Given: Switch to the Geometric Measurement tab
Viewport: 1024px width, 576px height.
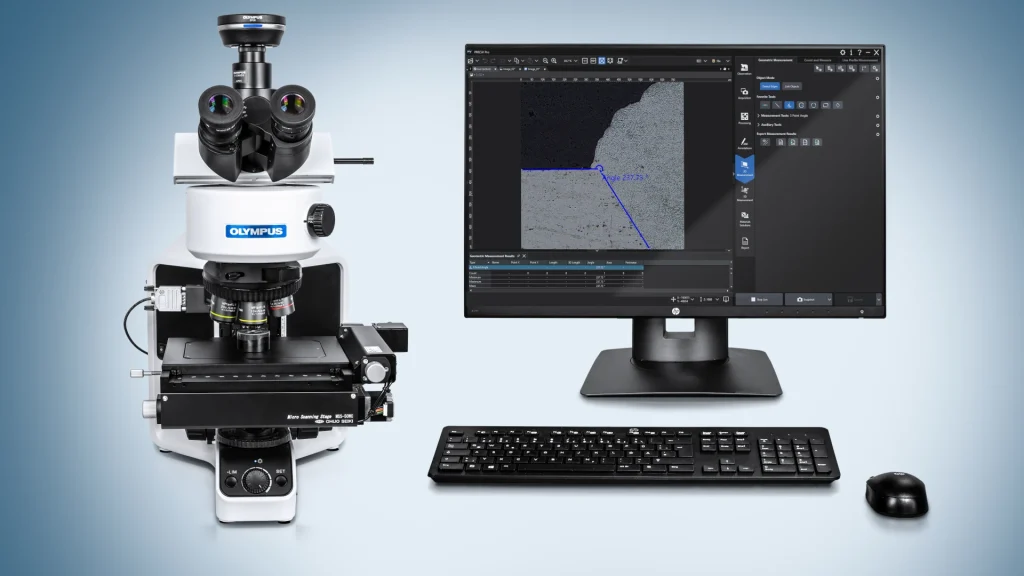Looking at the screenshot, I should pyautogui.click(x=775, y=60).
